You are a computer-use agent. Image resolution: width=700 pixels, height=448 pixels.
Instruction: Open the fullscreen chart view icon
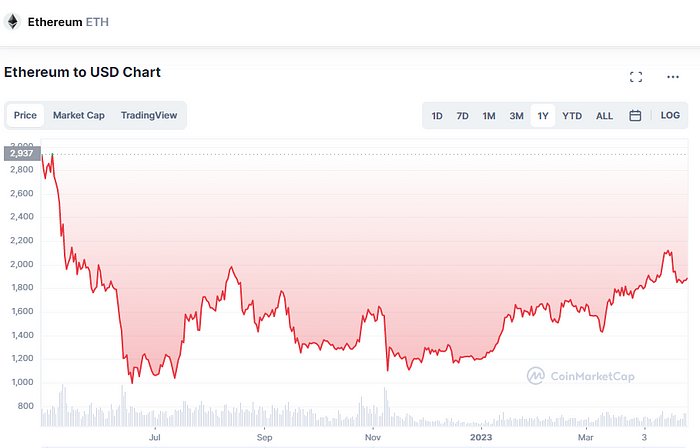636,77
